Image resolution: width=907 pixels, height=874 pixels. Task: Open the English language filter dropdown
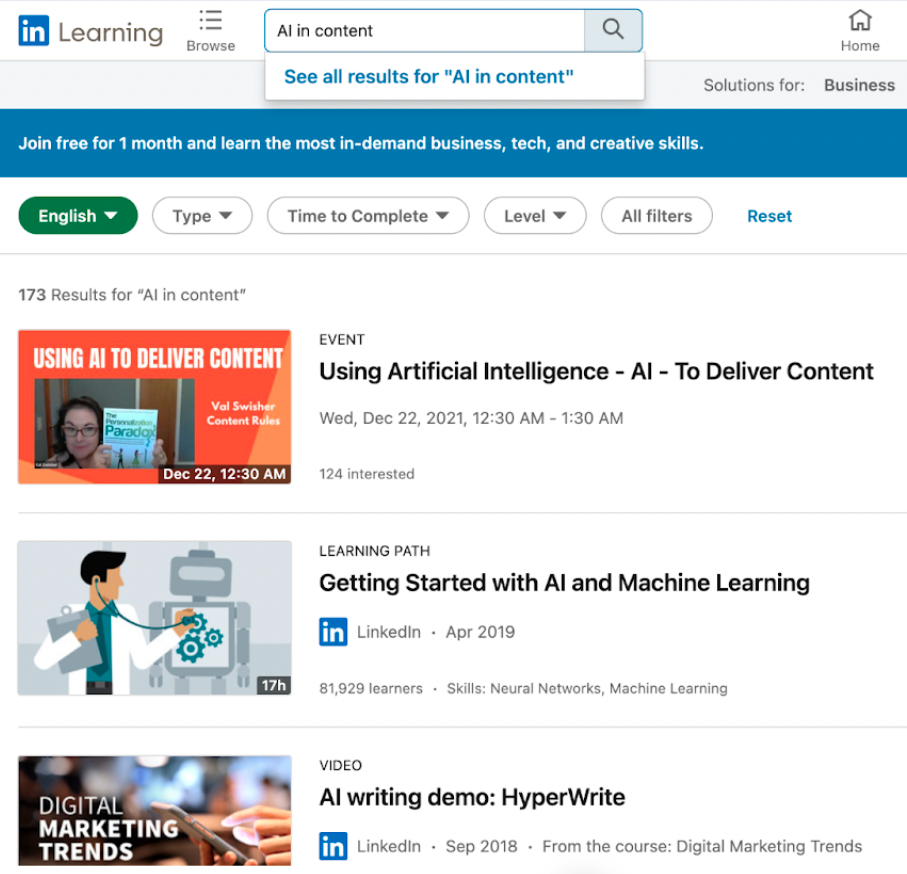[x=78, y=216]
